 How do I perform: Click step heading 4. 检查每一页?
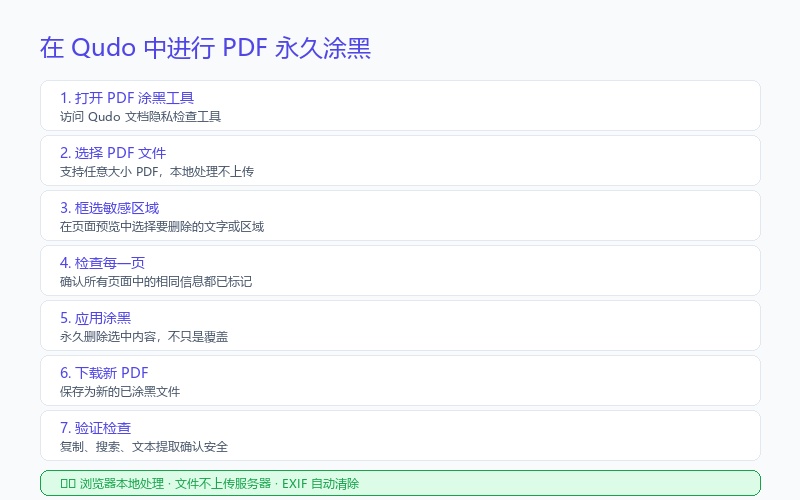102,263
